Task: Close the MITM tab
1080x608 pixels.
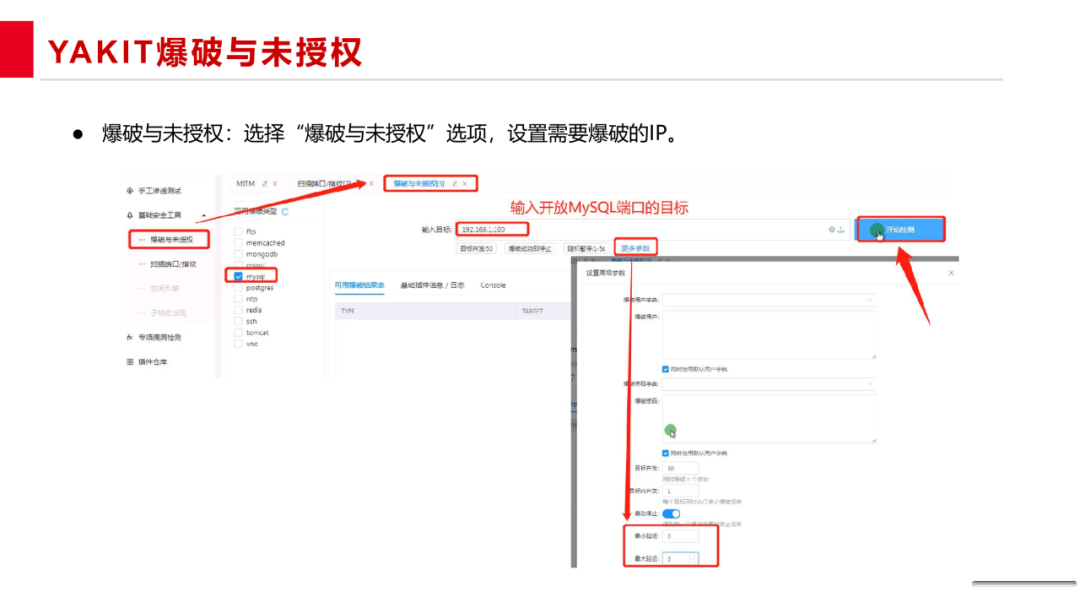Action: point(275,184)
